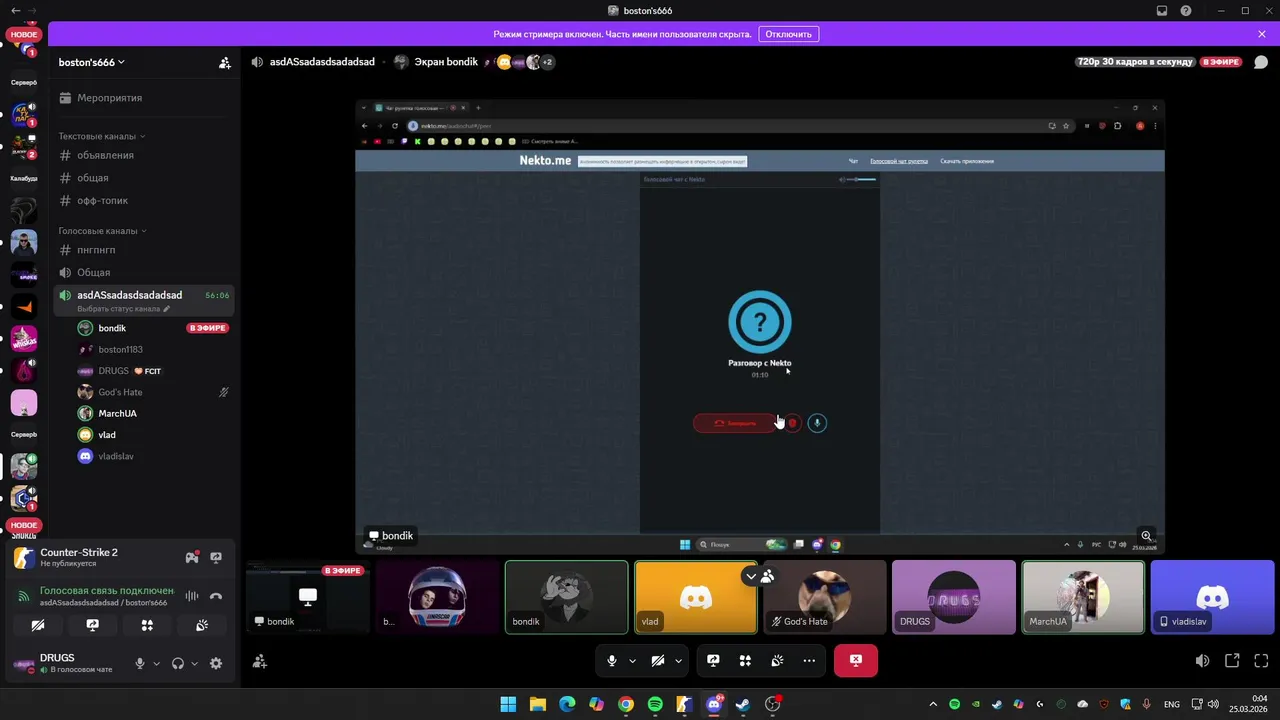Click Отключить to disable streamer mode
The height and width of the screenshot is (720, 1280).
tap(788, 34)
